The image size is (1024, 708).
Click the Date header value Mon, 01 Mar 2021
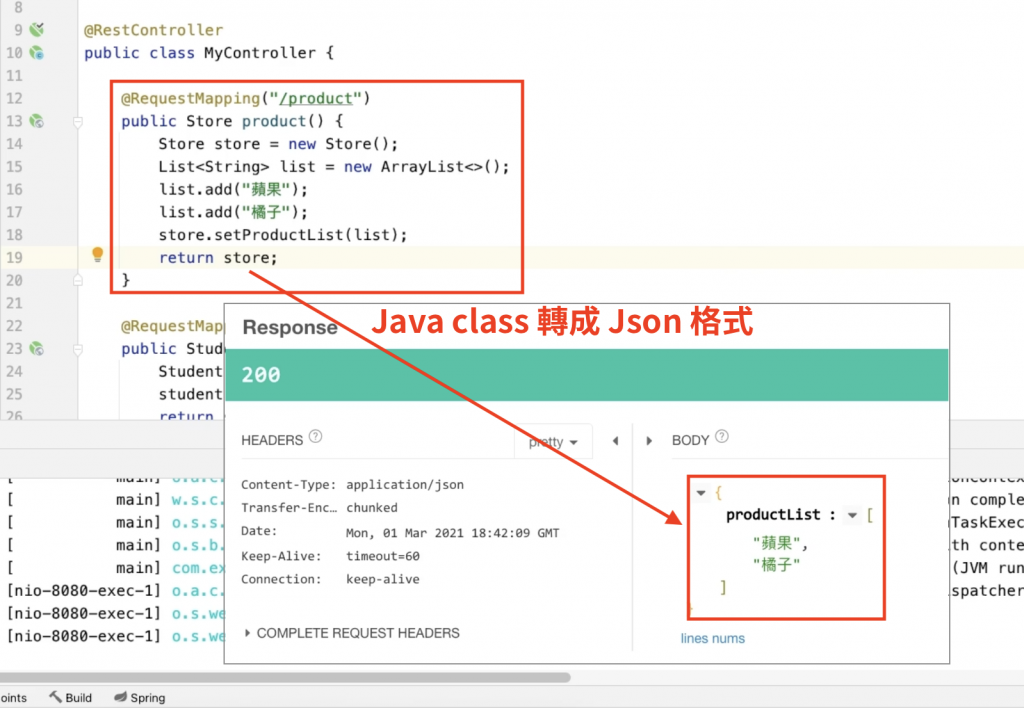pyautogui.click(x=453, y=533)
